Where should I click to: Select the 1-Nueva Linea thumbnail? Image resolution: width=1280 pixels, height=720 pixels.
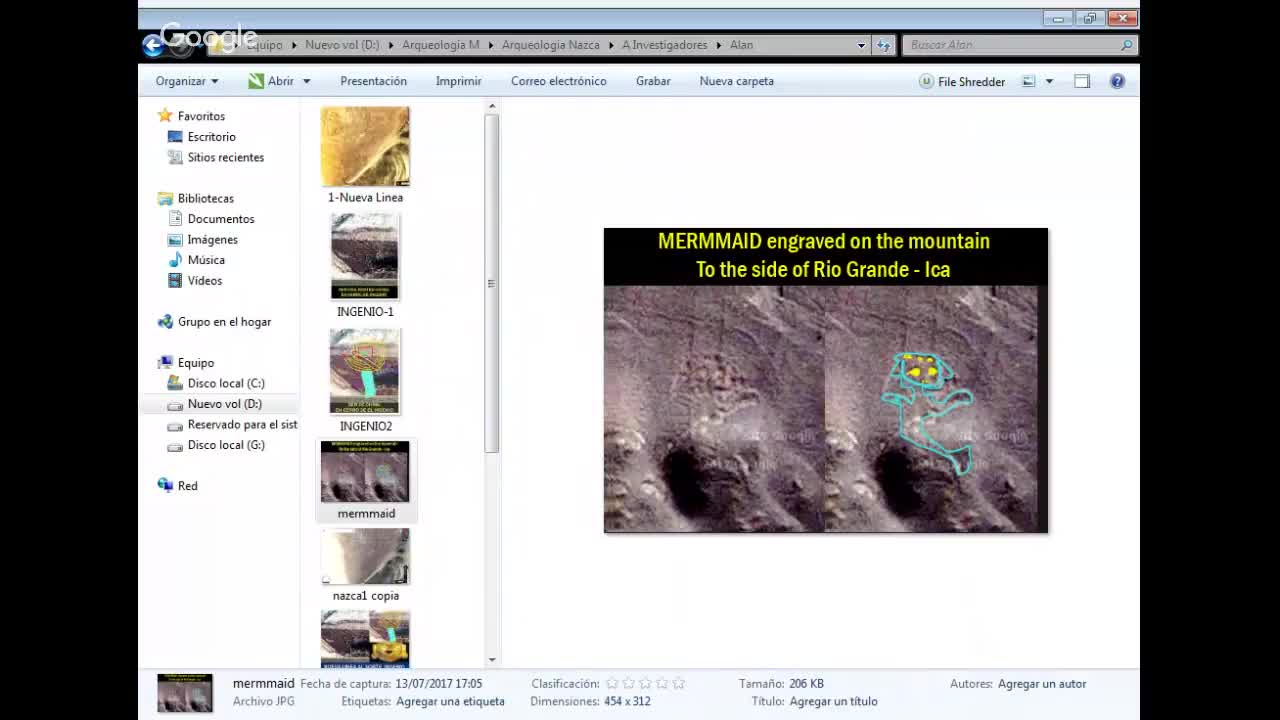(x=365, y=147)
